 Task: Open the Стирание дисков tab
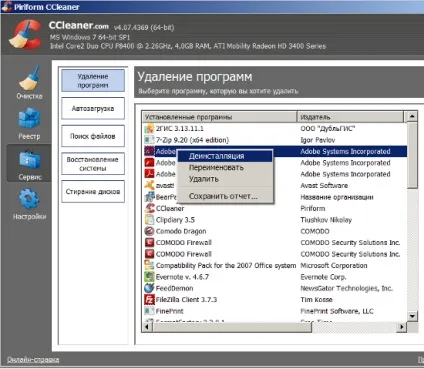pos(93,191)
